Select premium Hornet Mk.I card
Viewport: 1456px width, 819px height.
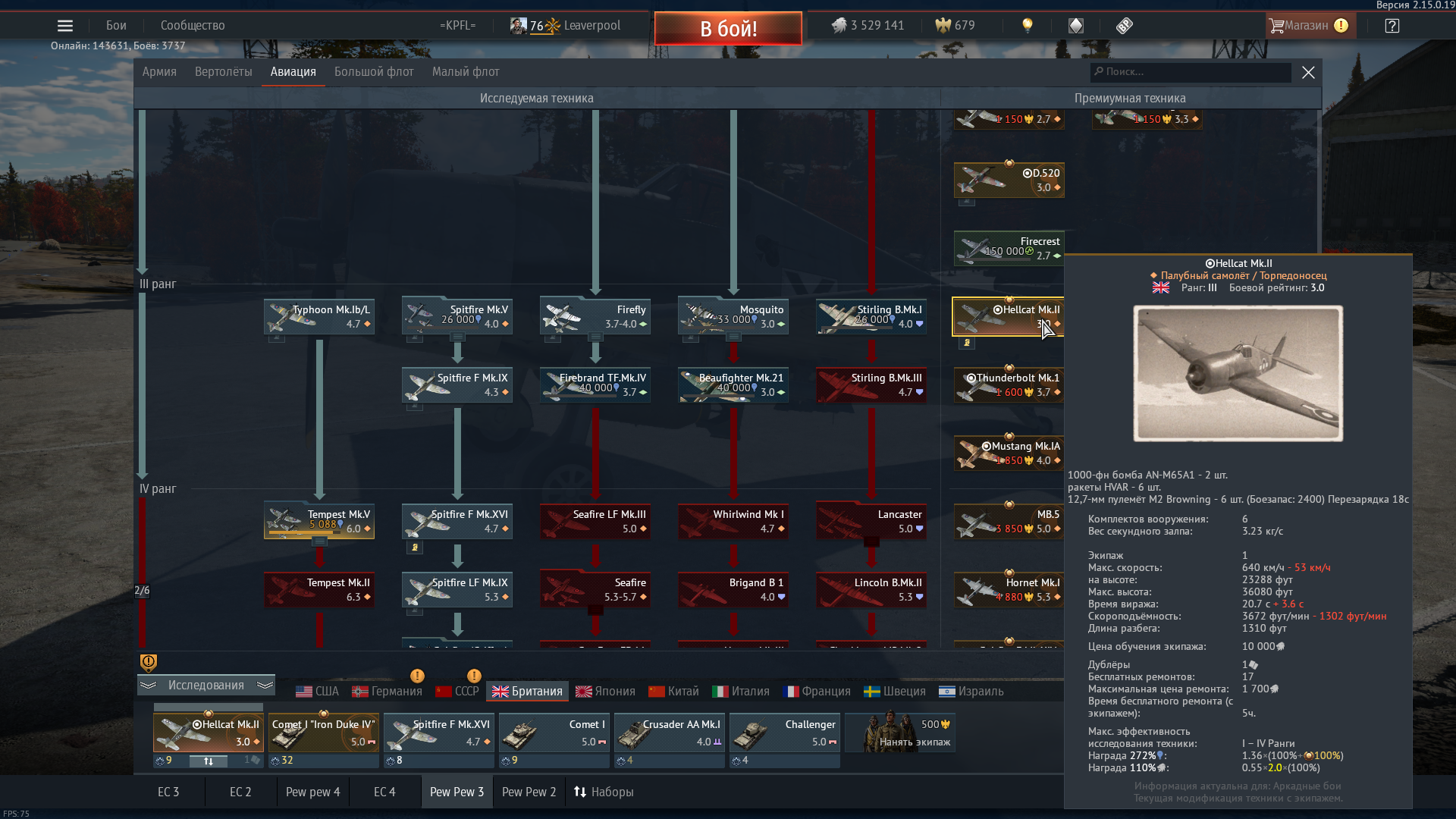click(x=1009, y=590)
